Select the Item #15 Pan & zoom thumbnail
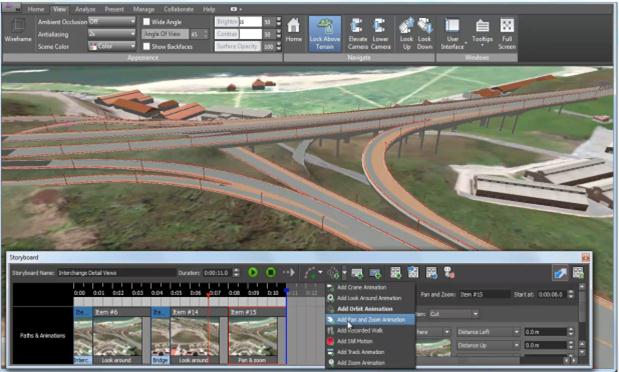Screen dimensions: 619x372 253,335
